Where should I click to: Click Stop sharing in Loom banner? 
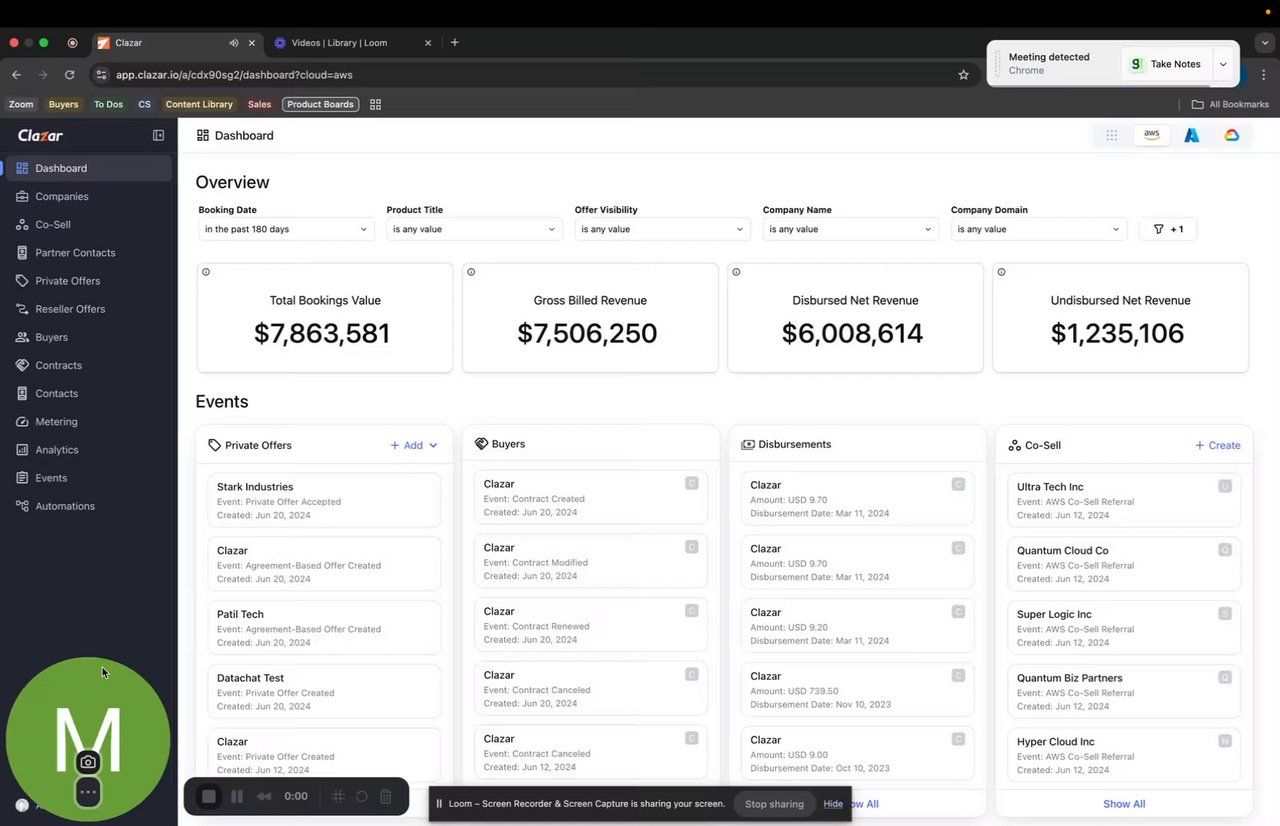click(774, 804)
